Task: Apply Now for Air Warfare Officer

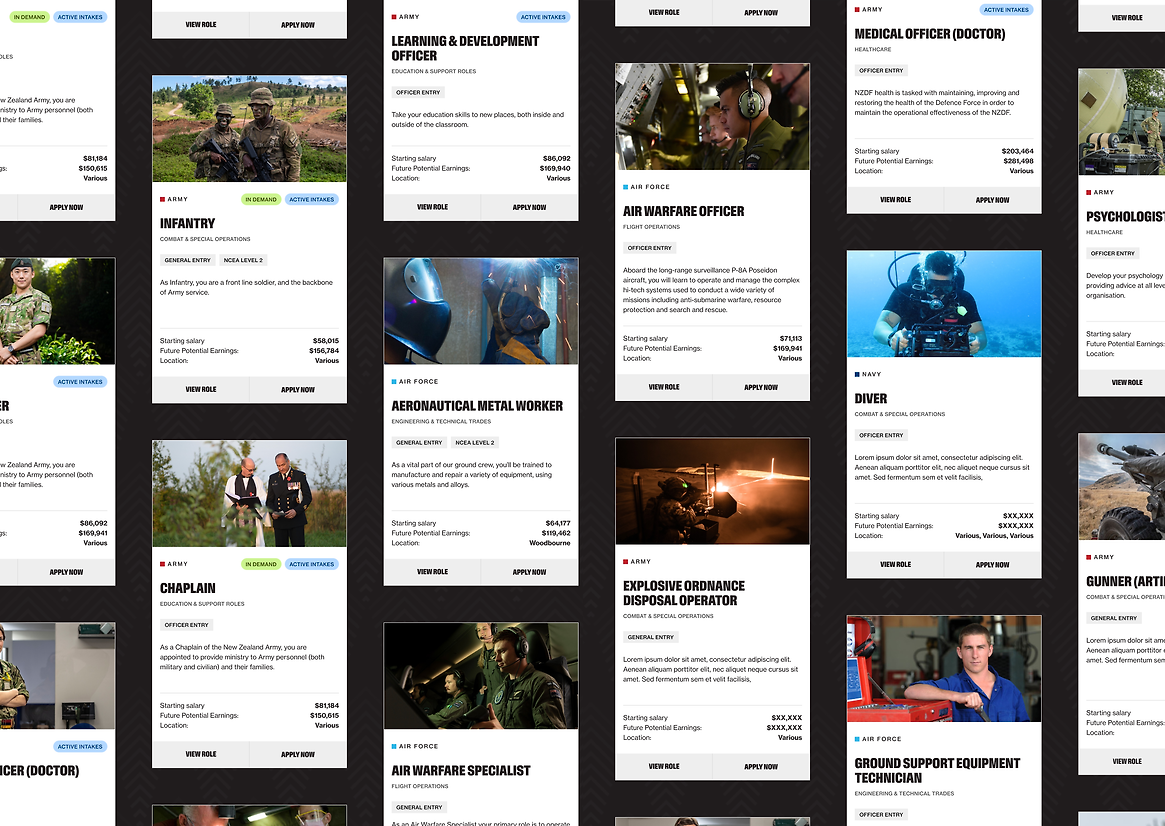Action: [x=761, y=387]
